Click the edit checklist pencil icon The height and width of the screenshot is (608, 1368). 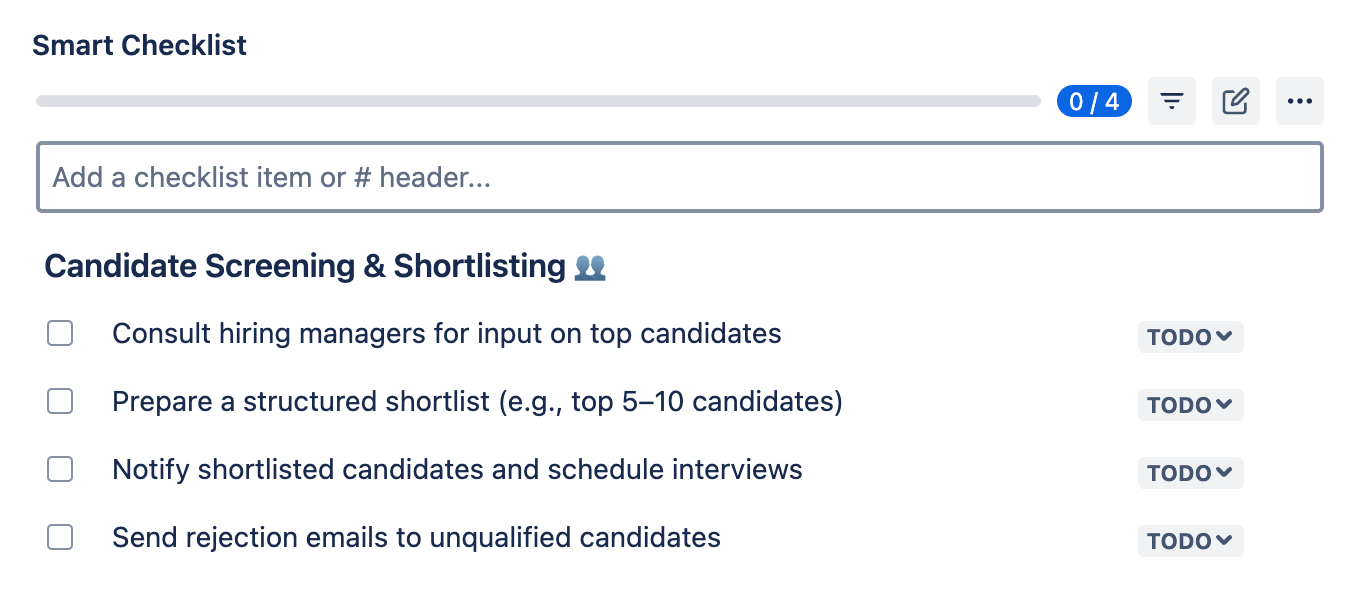(x=1236, y=101)
